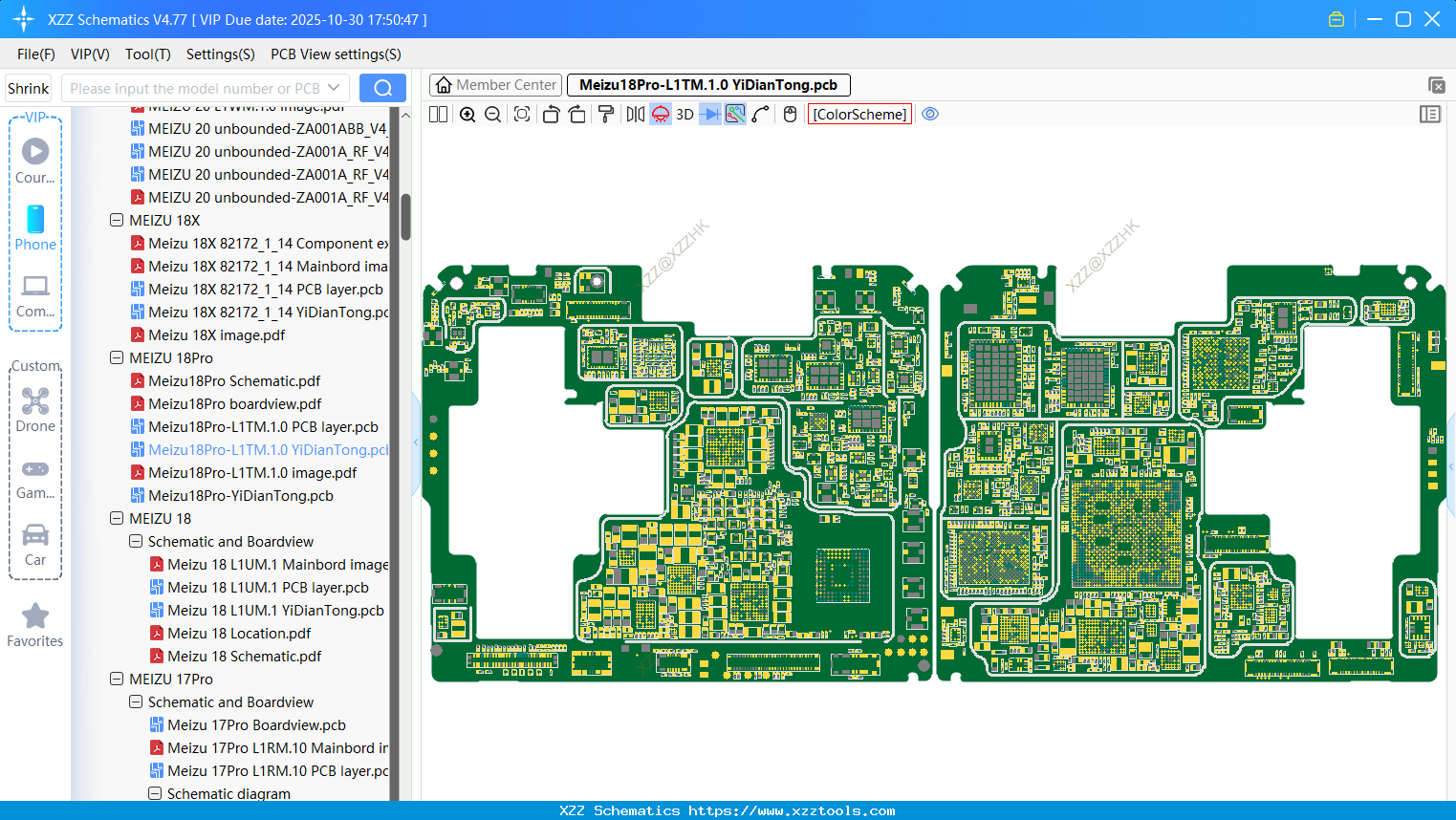Toggle the 3D view mode

click(x=685, y=115)
